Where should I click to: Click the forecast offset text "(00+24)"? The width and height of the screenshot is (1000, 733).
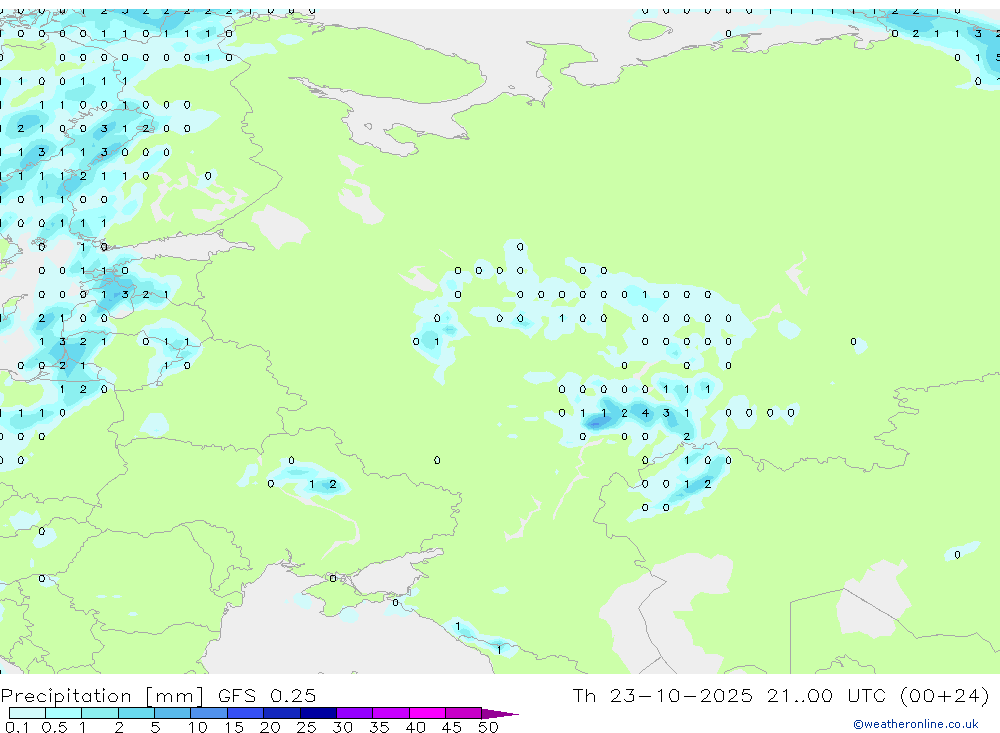[x=945, y=696]
